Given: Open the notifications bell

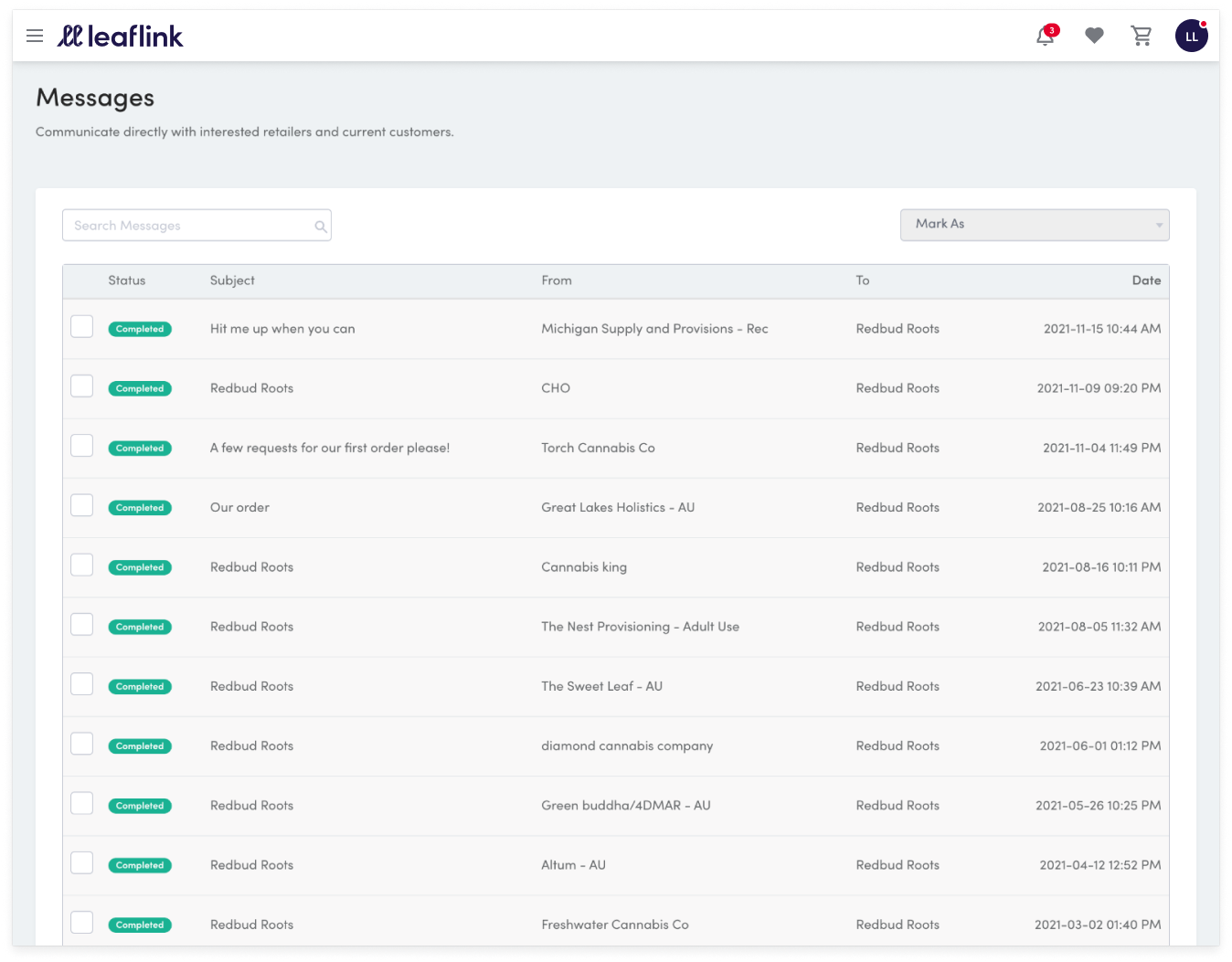Looking at the screenshot, I should click(1046, 36).
